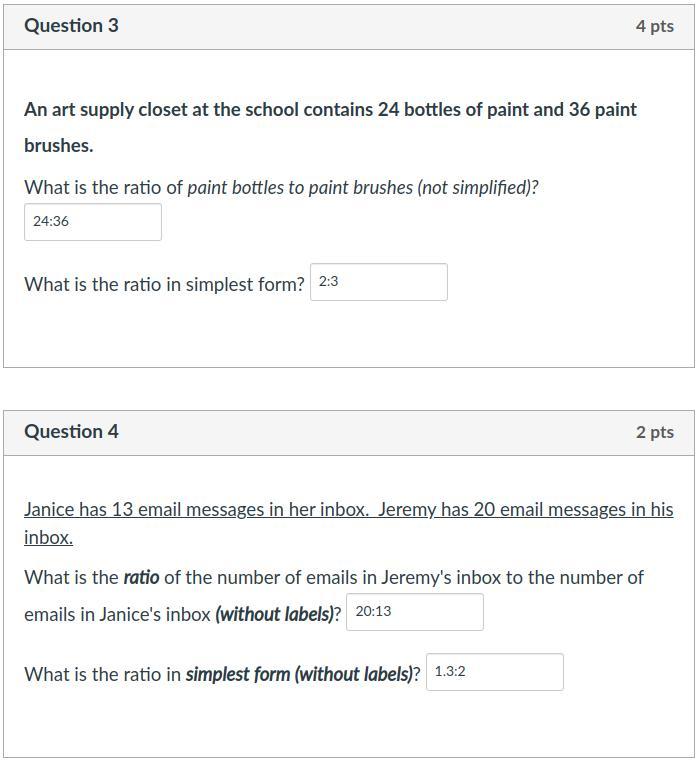
Task: Click the word 'brushes.' in Question 3
Action: [x=58, y=146]
